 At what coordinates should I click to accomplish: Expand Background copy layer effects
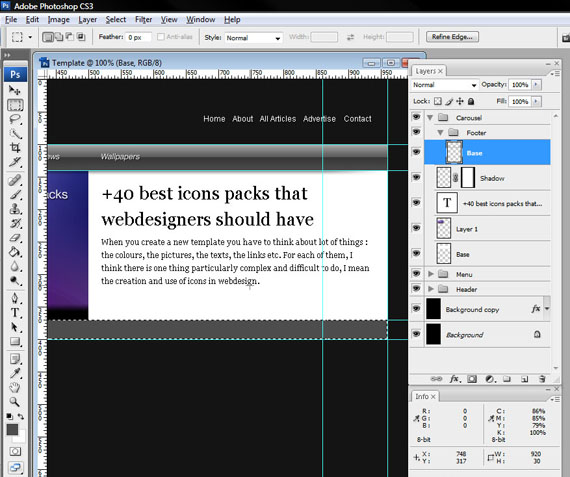547,309
